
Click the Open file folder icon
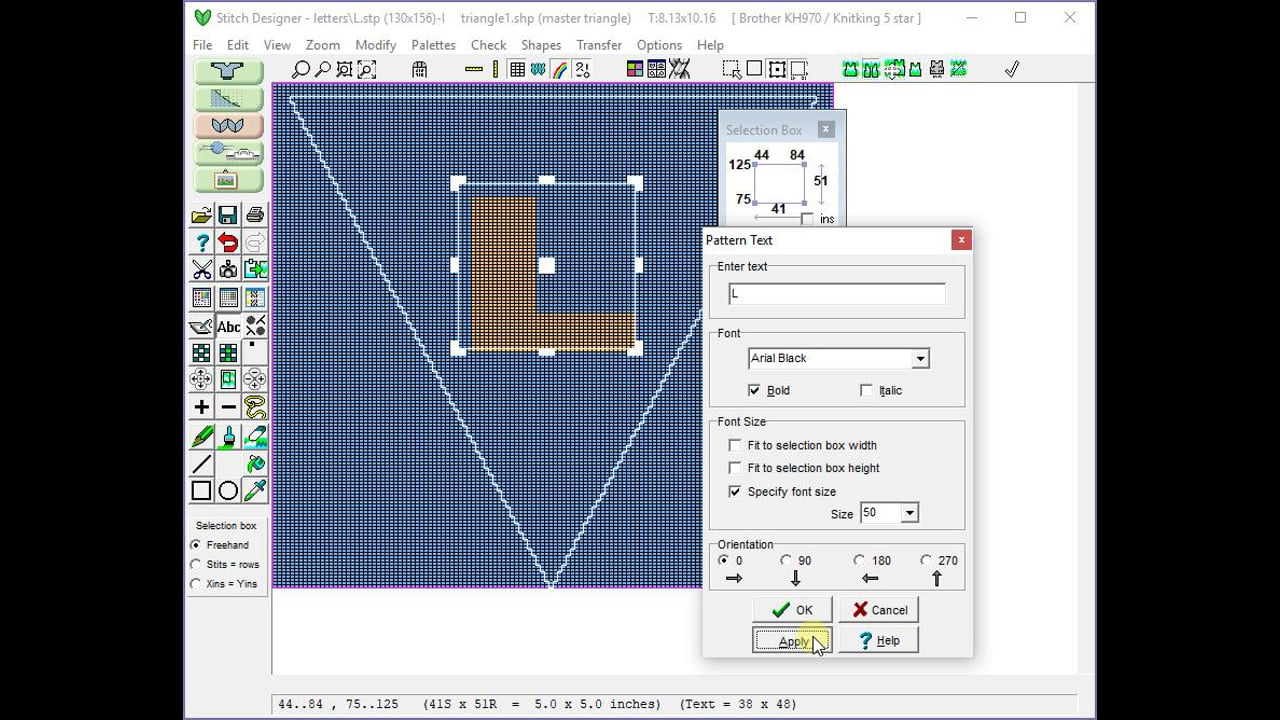pos(201,215)
